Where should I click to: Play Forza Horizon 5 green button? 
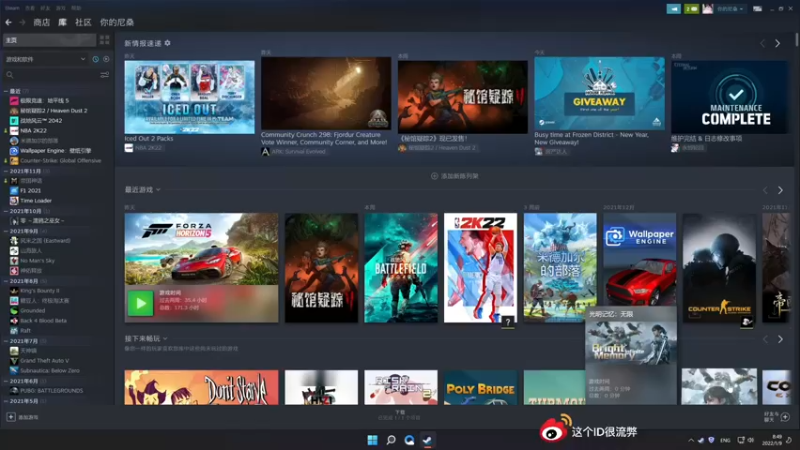point(140,304)
